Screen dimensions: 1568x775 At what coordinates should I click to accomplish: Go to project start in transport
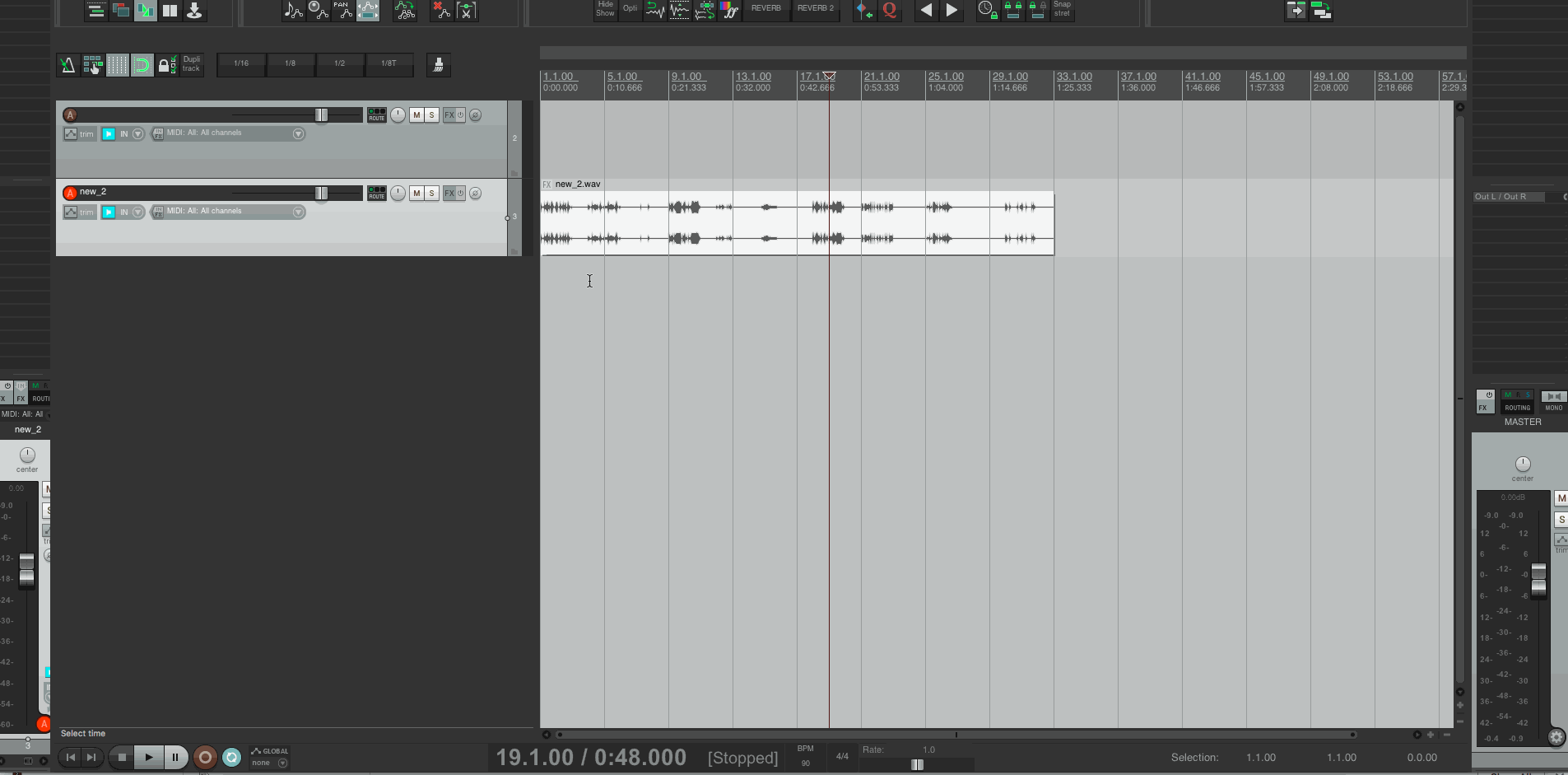[70, 758]
